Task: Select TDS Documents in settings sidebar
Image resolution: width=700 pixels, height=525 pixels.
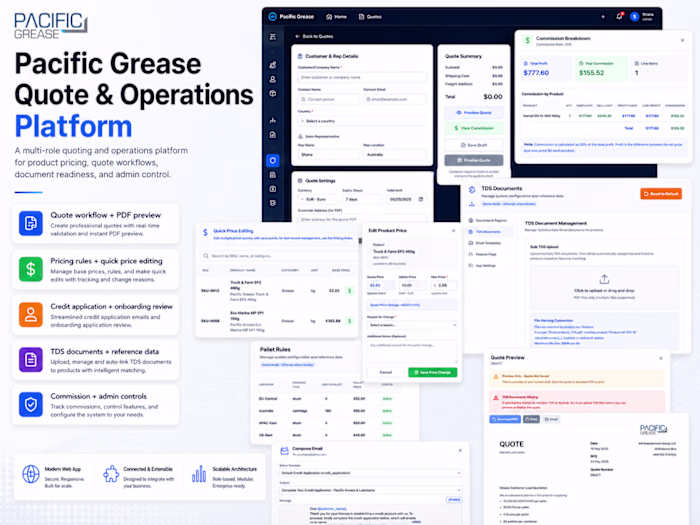Action: 488,232
